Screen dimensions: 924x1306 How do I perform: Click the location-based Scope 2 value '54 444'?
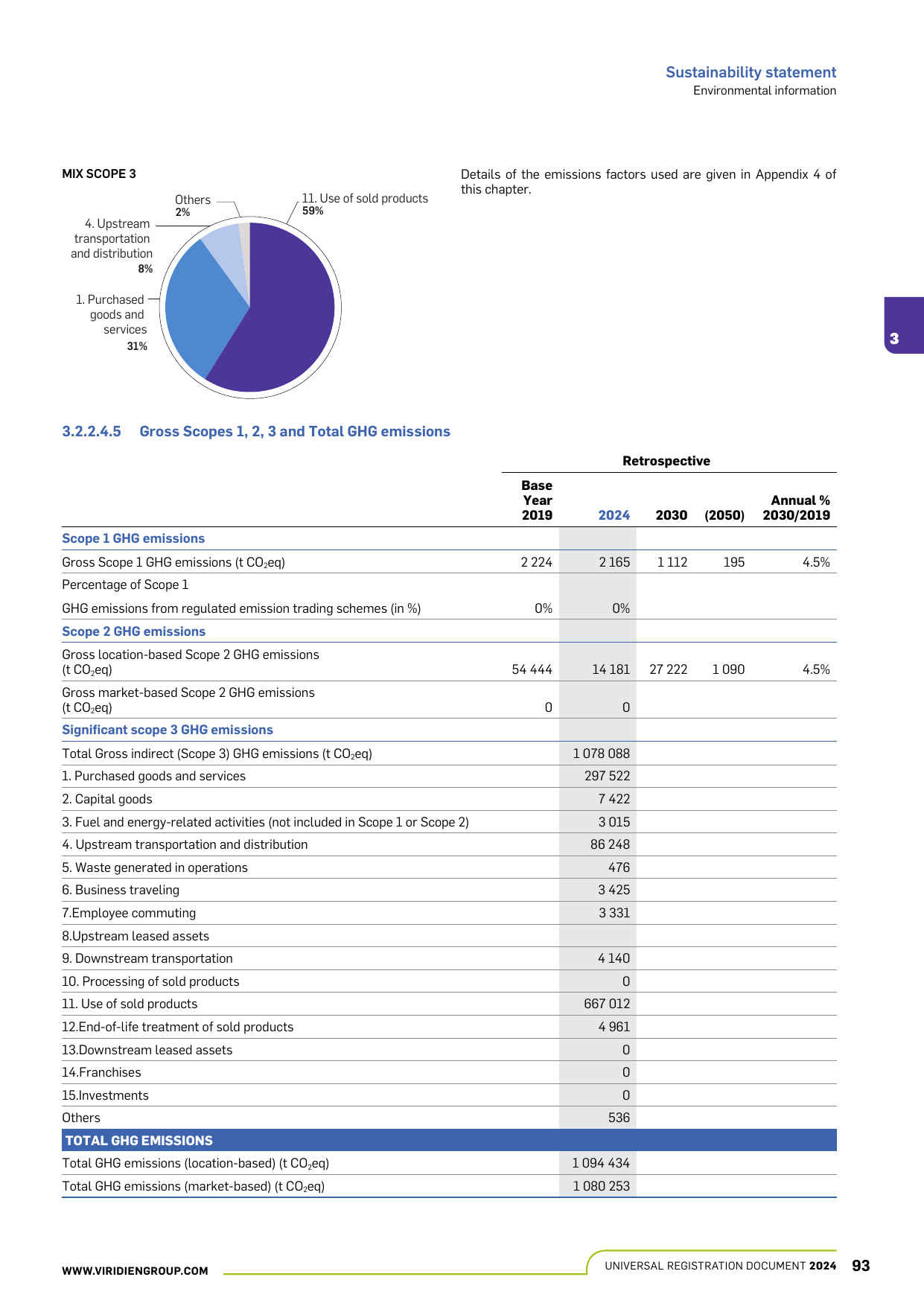pyautogui.click(x=532, y=669)
